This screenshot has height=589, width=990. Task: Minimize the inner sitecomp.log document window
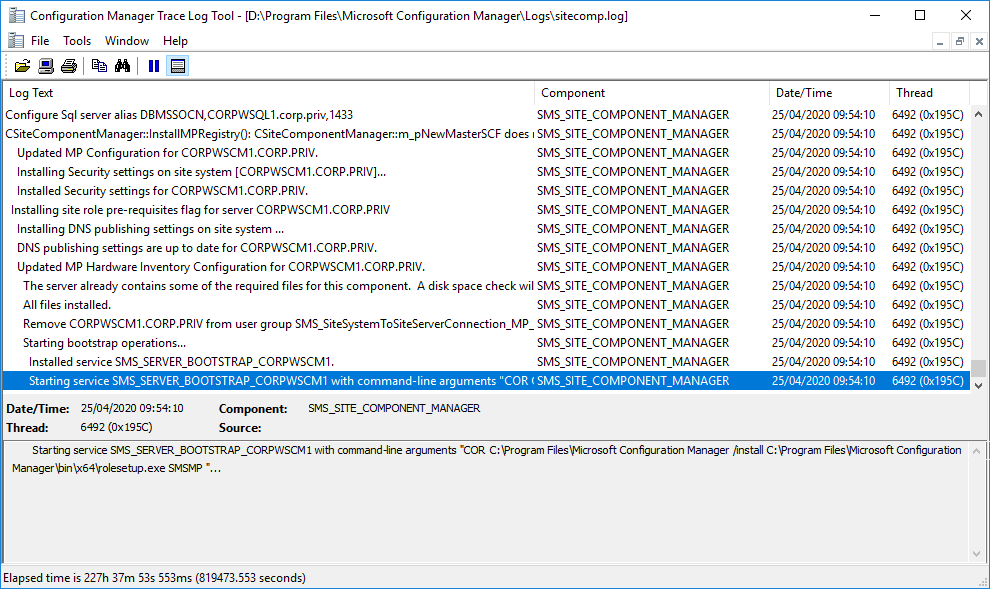(941, 41)
